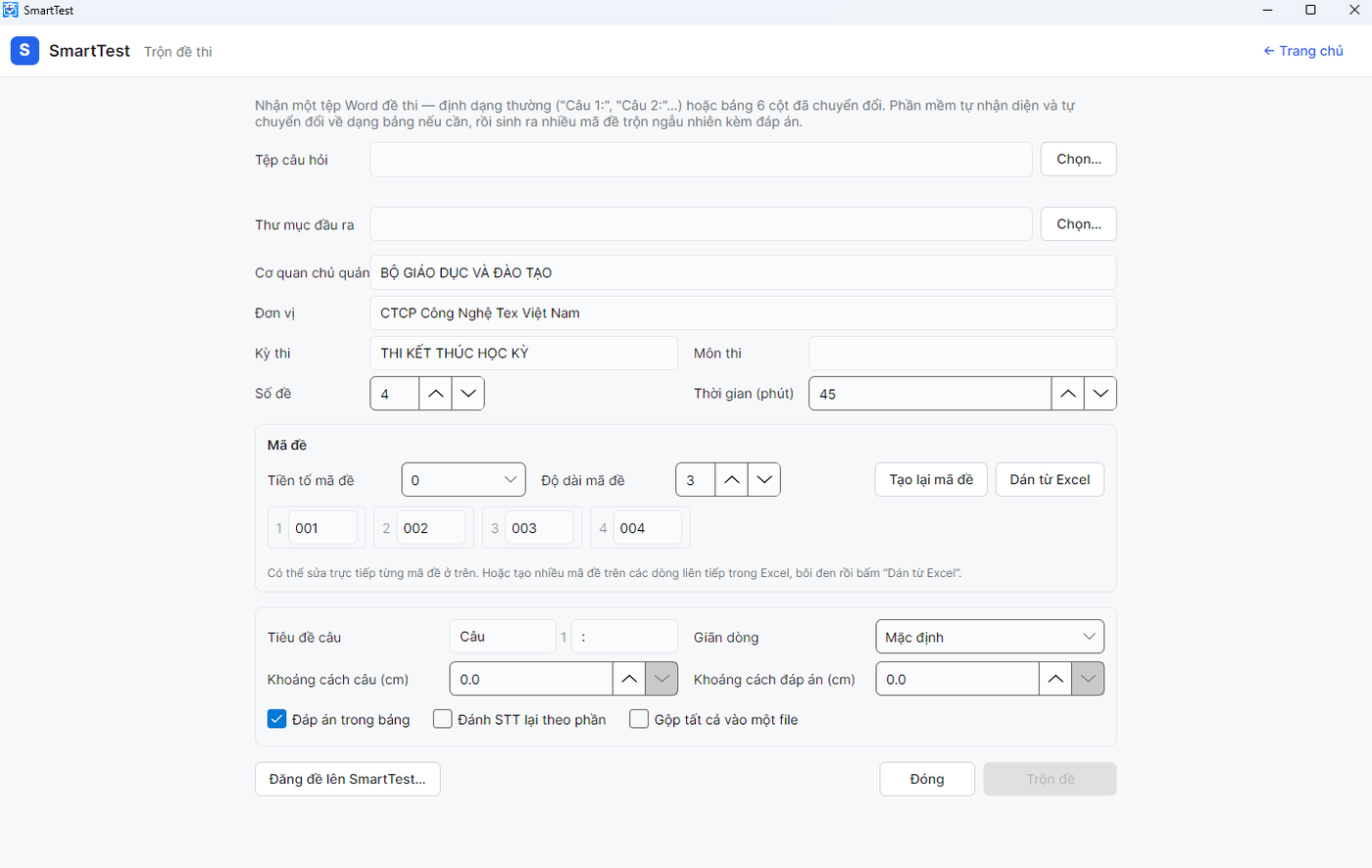Increase Số đề using the up arrow
Viewport: 1372px width, 868px height.
point(435,394)
